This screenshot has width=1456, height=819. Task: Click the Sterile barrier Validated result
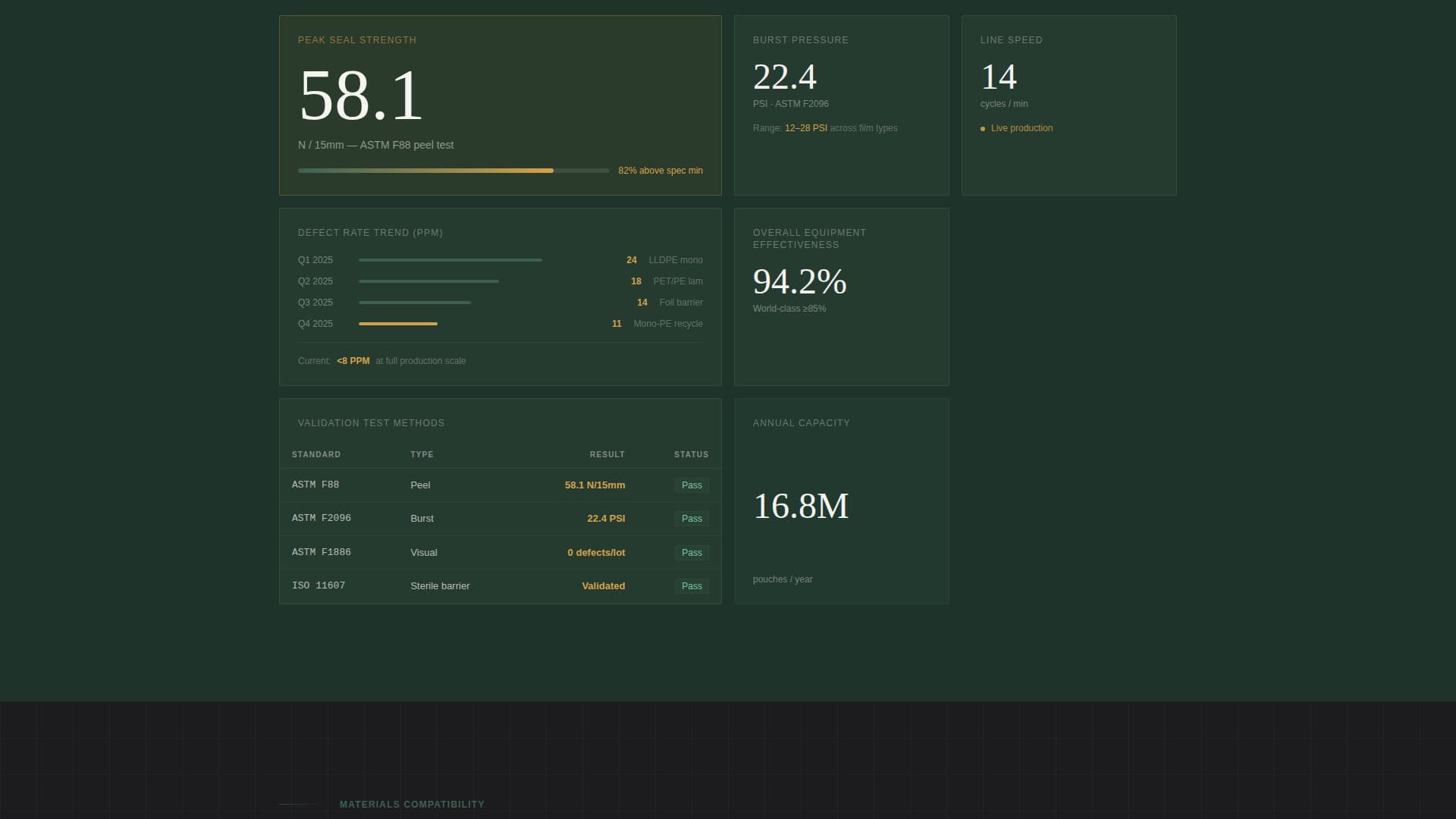[x=603, y=585]
